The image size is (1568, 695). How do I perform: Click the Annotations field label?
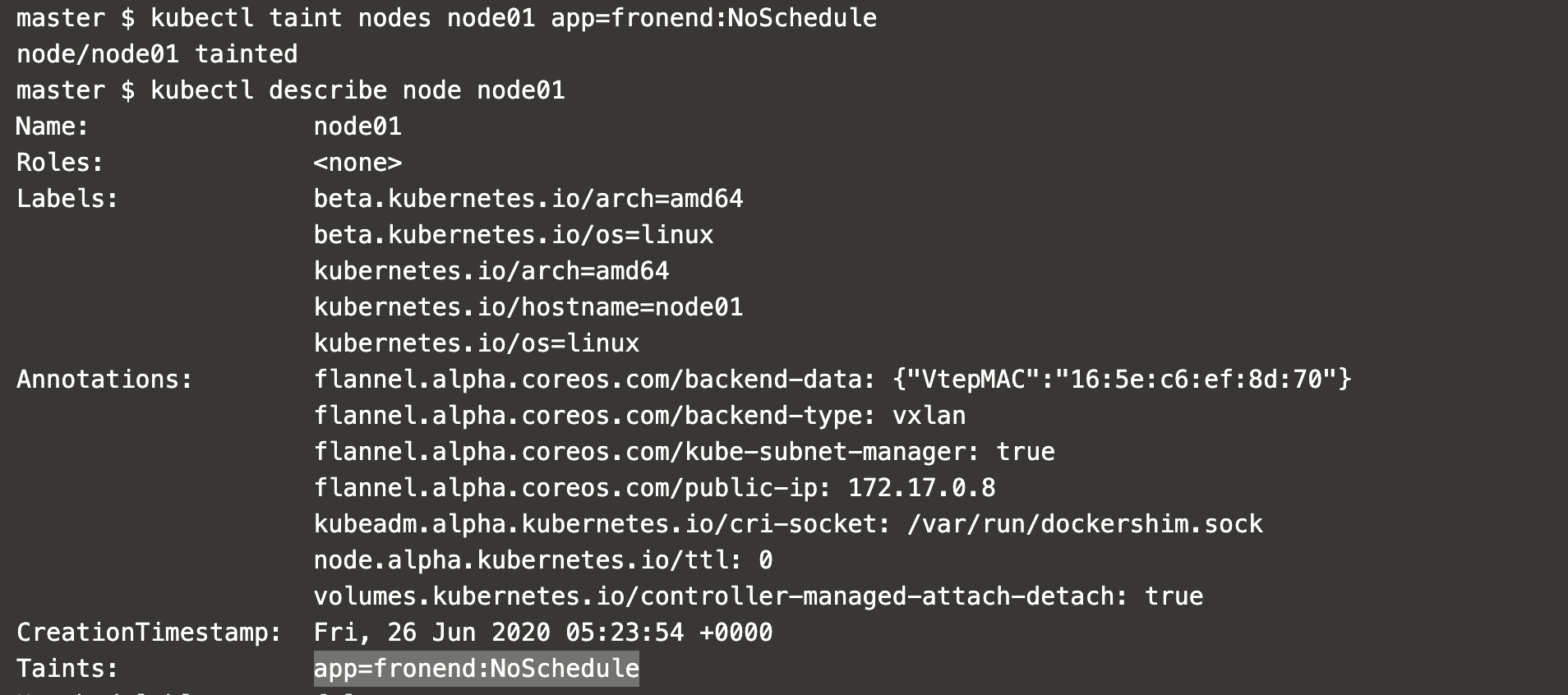pyautogui.click(x=104, y=380)
